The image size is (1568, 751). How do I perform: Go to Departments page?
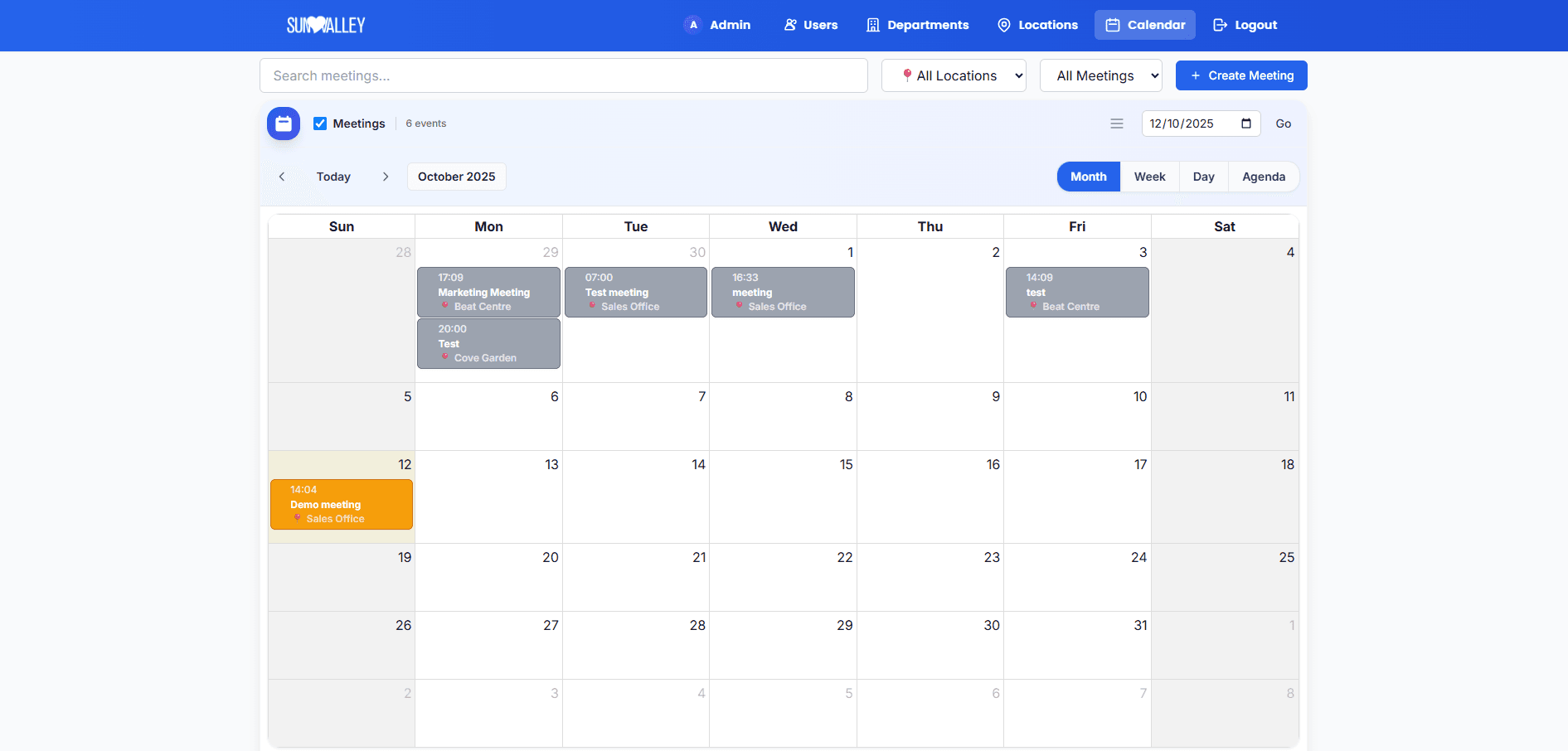click(918, 25)
